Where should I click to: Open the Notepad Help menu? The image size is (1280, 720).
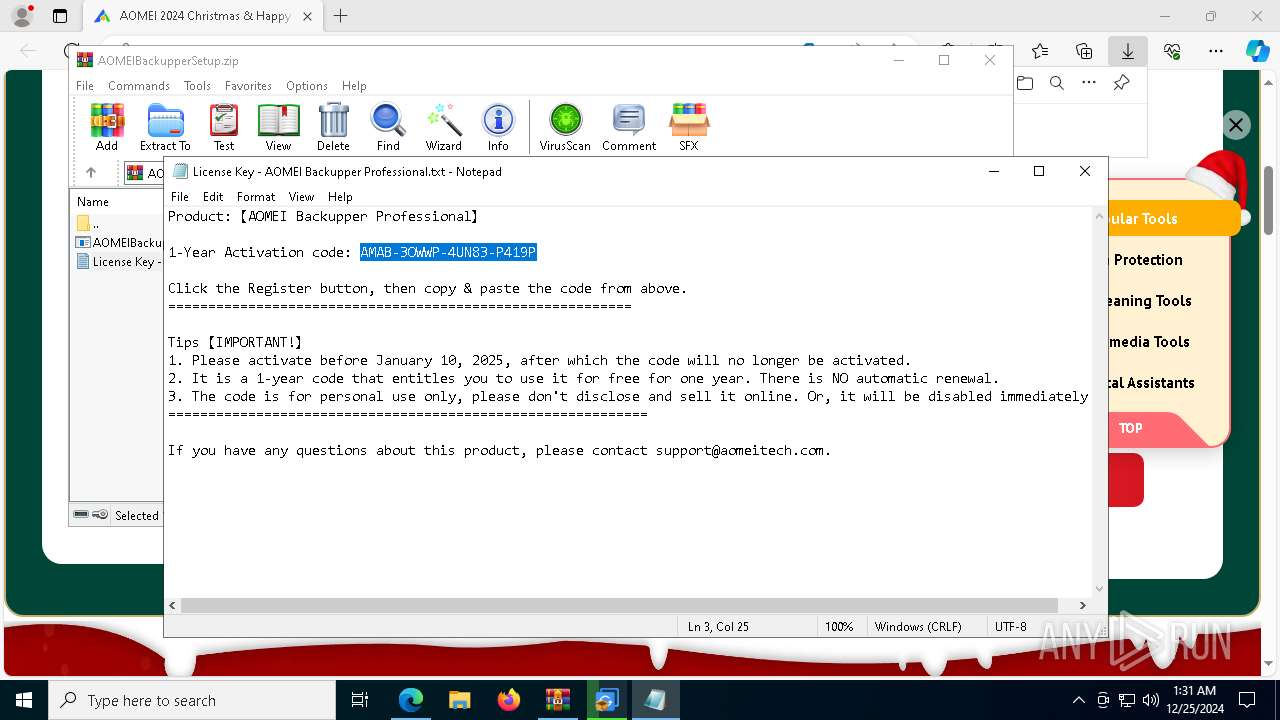[340, 197]
